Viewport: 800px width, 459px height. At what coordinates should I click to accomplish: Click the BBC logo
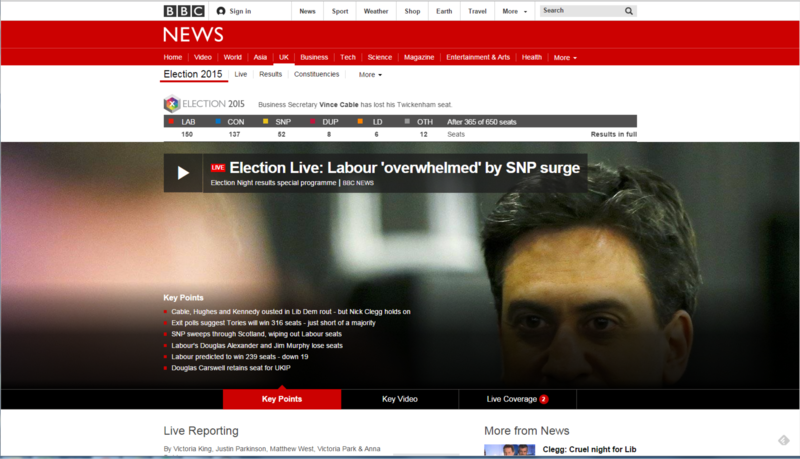pos(184,11)
